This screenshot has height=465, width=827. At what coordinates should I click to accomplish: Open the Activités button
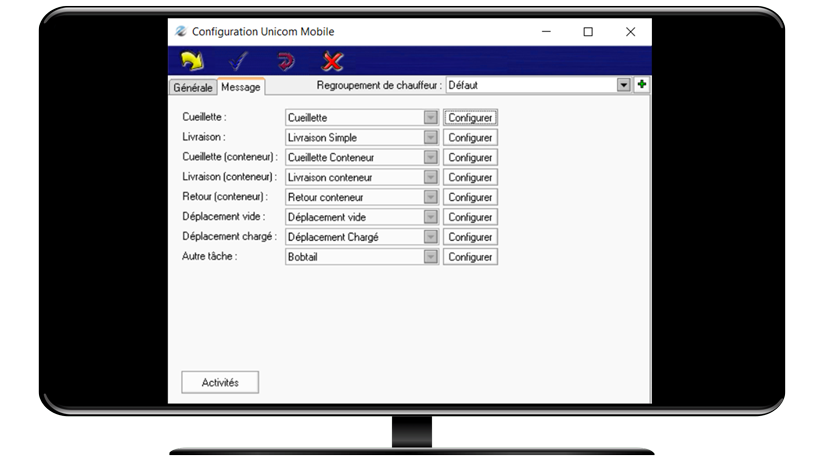click(220, 382)
